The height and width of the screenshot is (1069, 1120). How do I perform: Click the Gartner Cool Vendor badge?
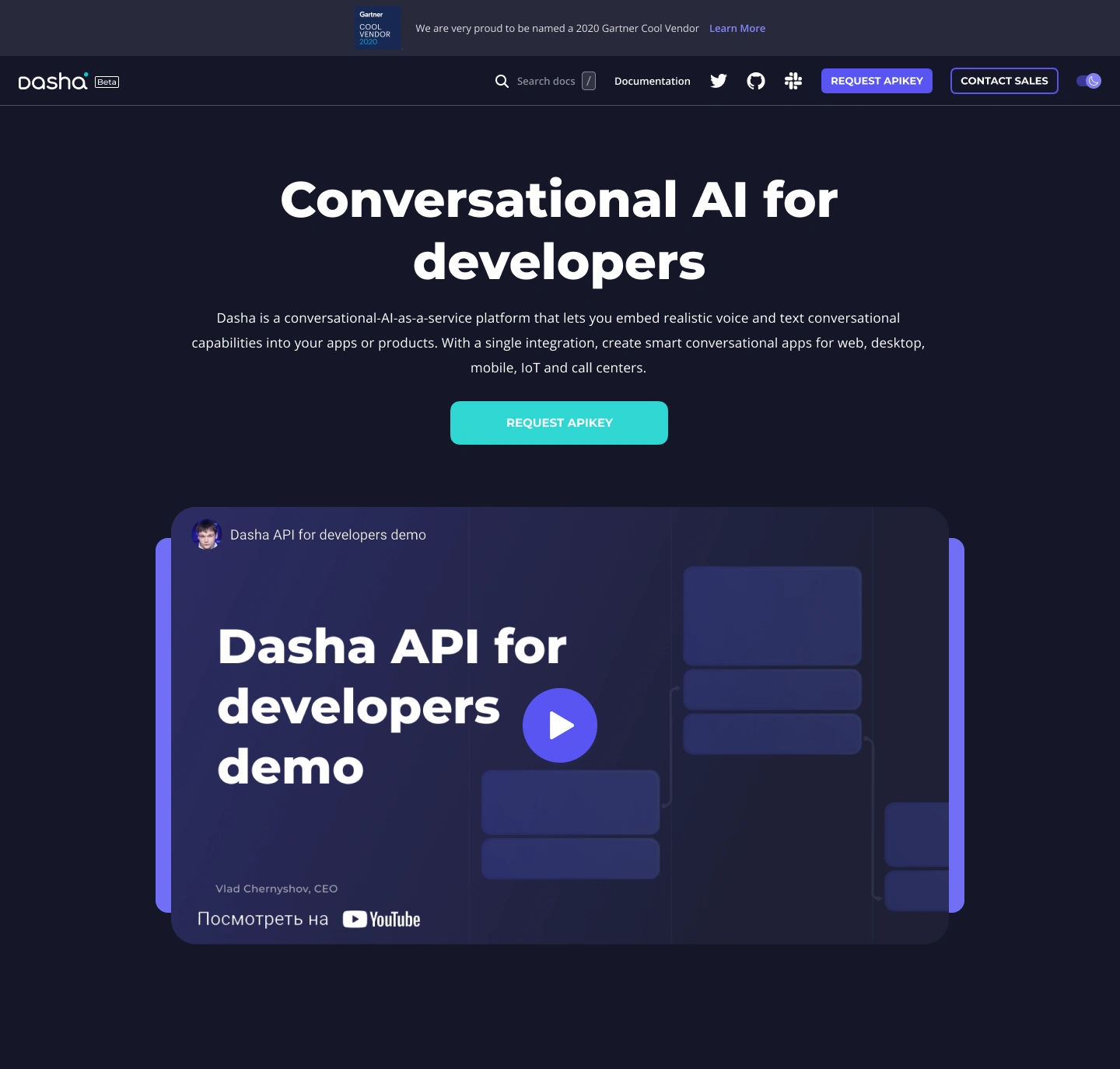(378, 28)
